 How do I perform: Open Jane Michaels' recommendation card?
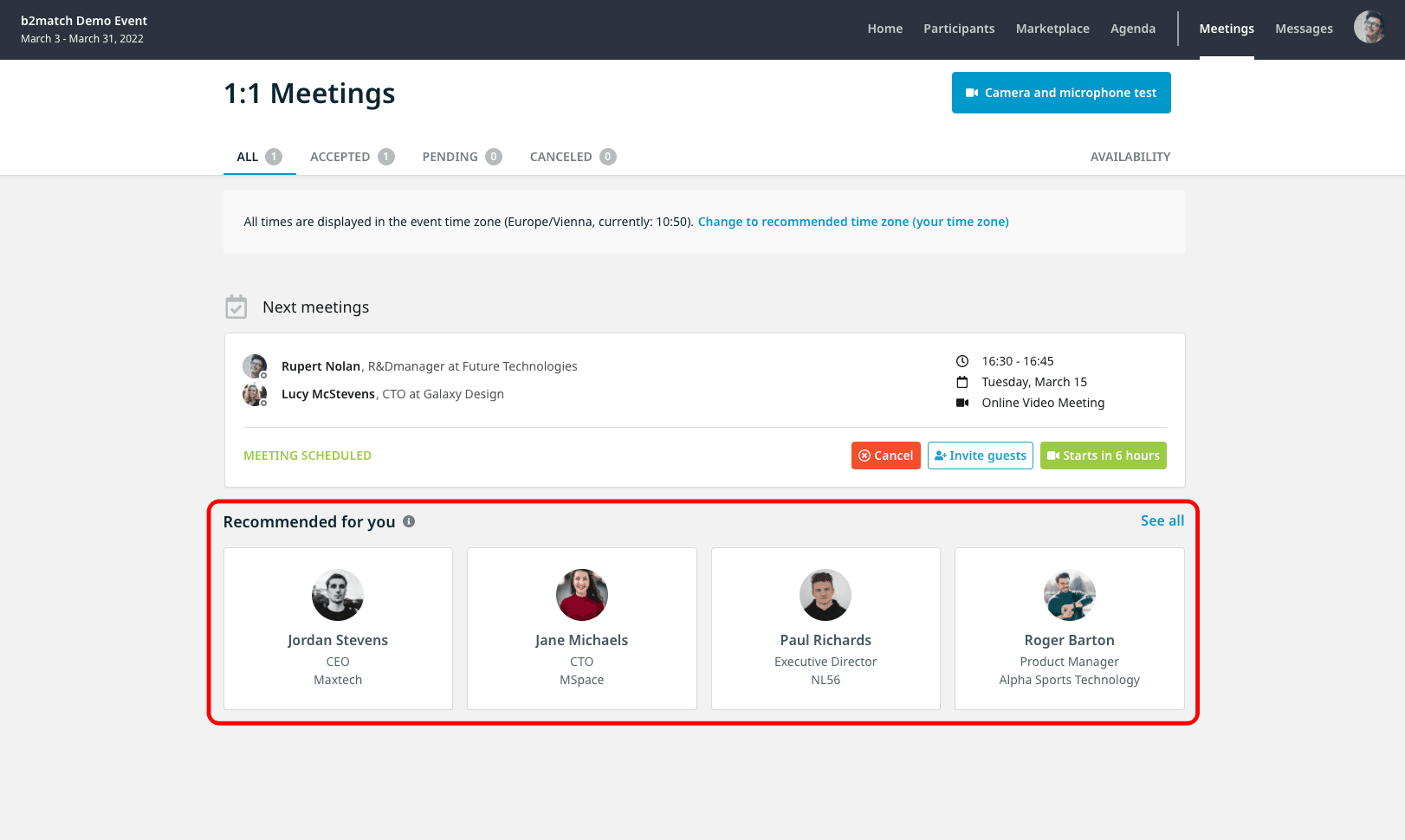[581, 628]
